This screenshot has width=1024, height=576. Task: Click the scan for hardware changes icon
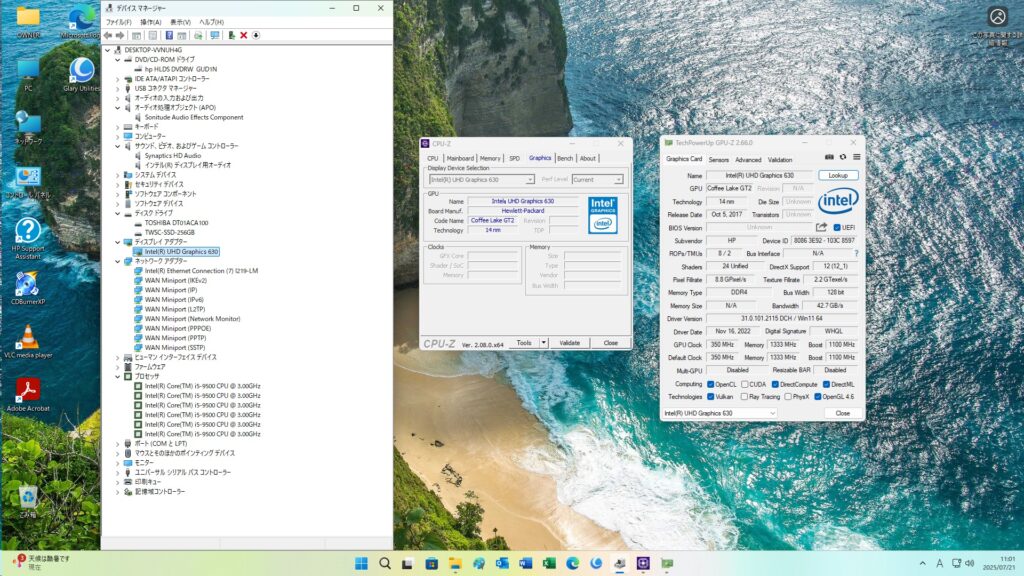tap(214, 35)
